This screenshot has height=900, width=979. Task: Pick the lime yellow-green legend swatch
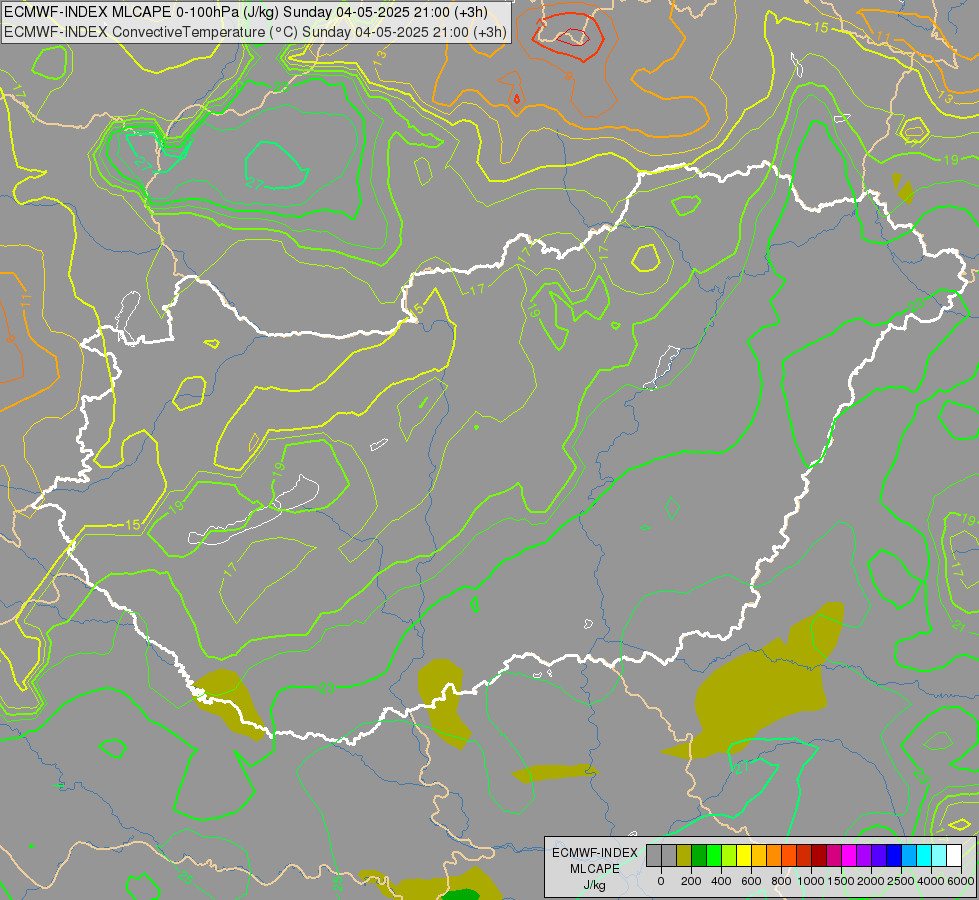(729, 855)
